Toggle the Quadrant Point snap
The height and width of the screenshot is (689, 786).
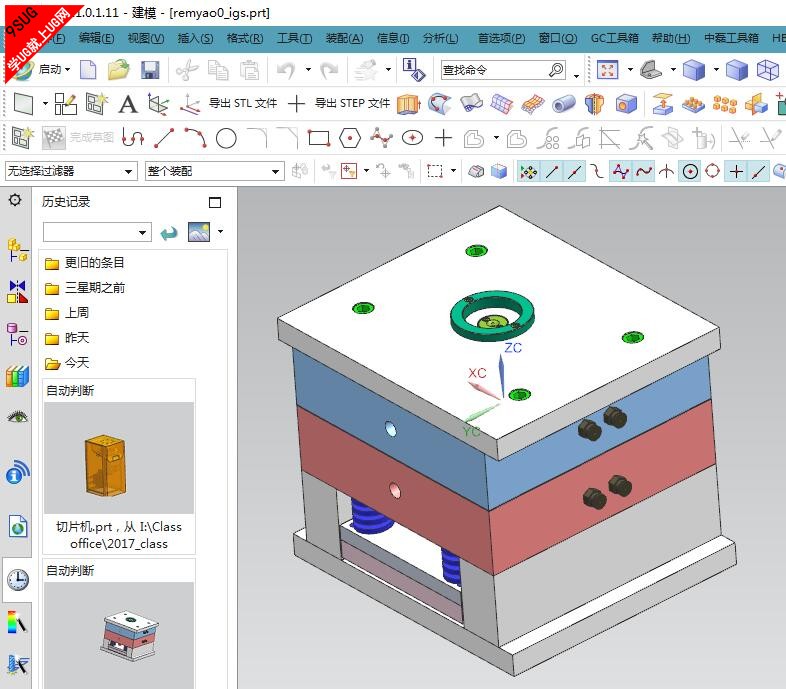[x=712, y=172]
